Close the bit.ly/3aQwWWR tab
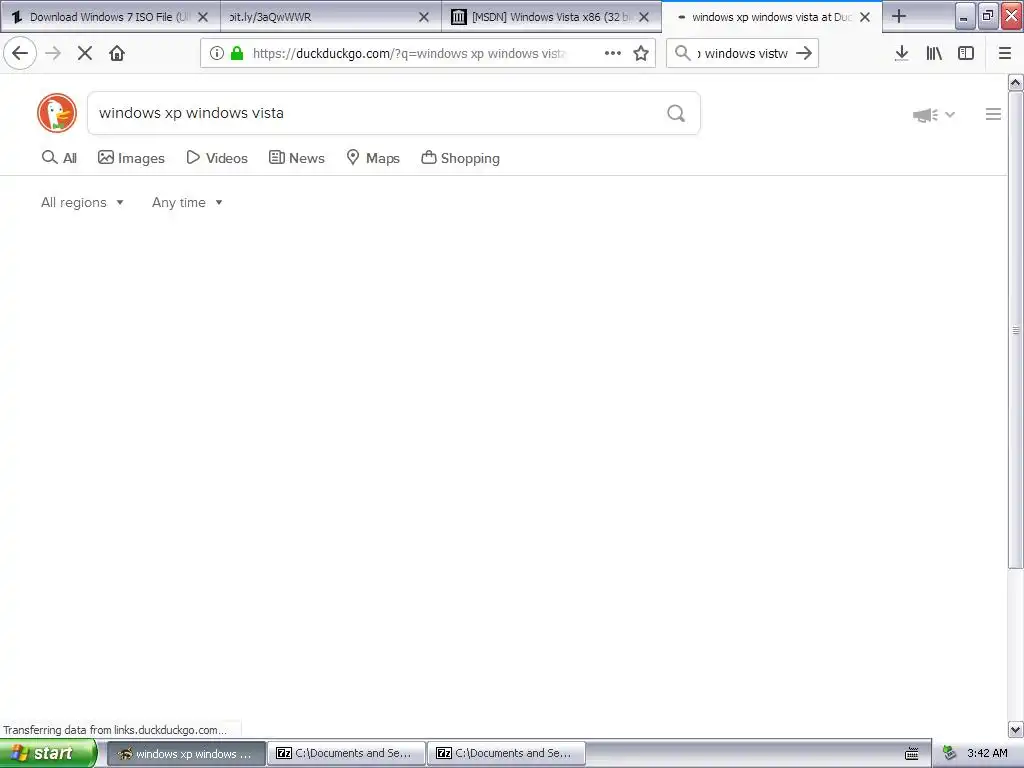 tap(424, 17)
